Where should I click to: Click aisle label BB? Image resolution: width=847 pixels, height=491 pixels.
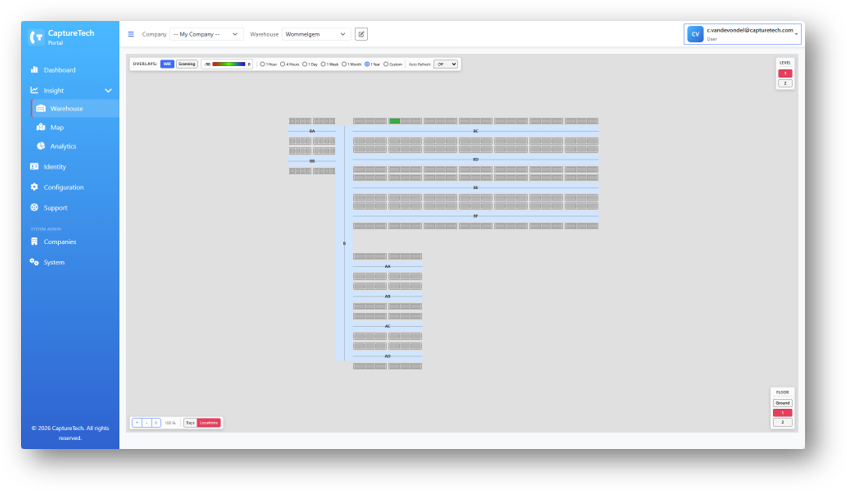[312, 161]
